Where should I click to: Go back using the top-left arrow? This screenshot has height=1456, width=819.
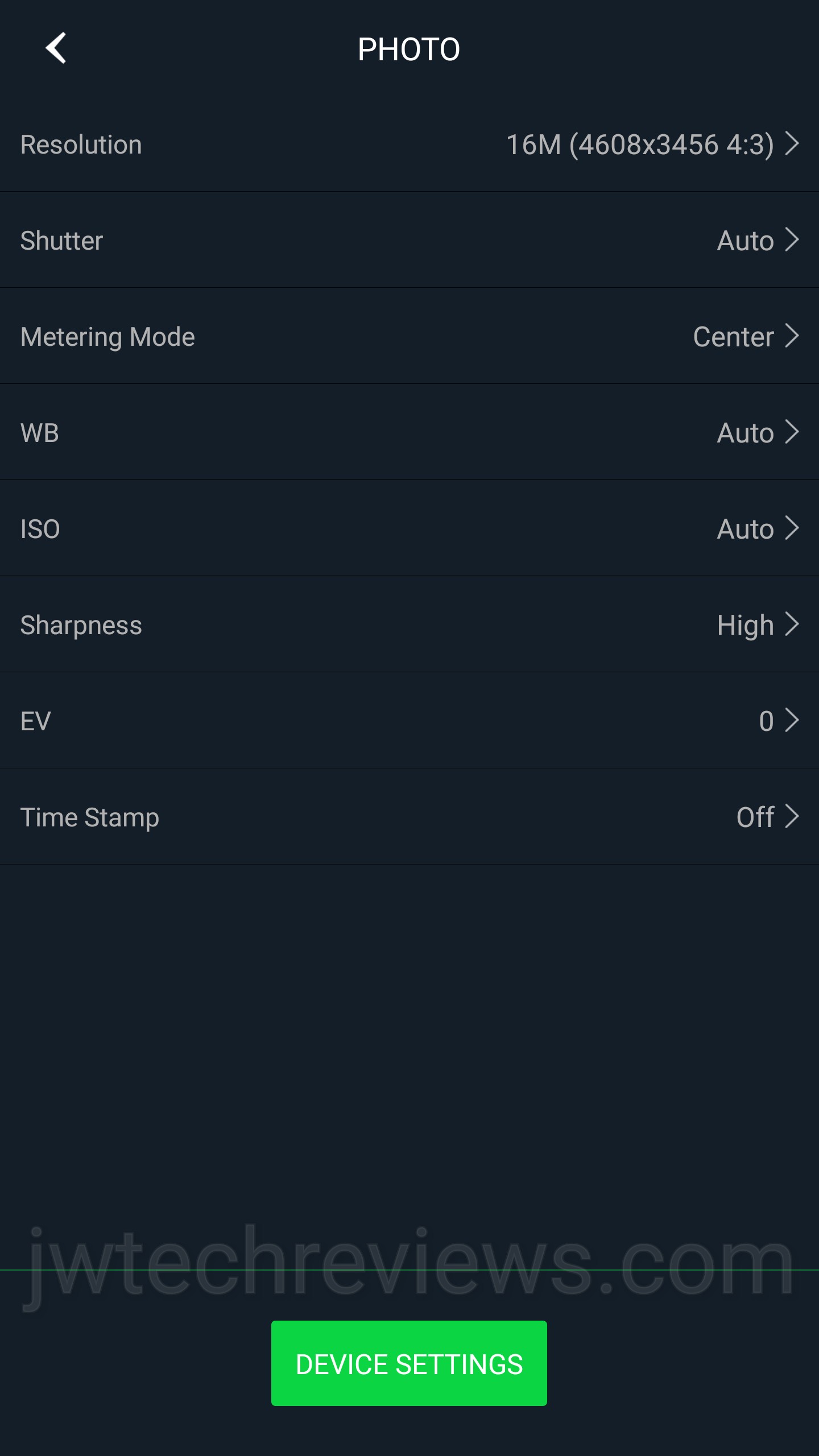(56, 48)
